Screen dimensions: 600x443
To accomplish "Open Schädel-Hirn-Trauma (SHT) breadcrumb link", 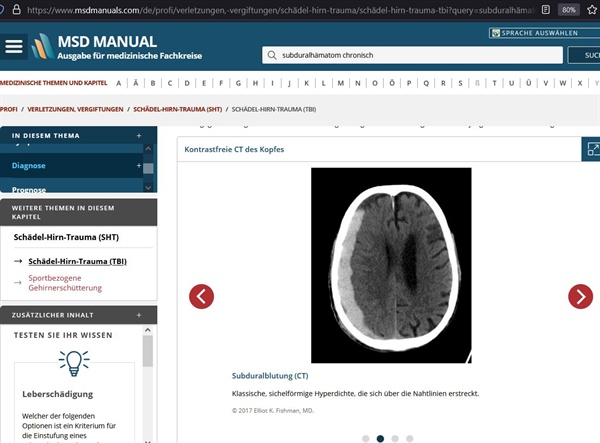I will point(178,109).
